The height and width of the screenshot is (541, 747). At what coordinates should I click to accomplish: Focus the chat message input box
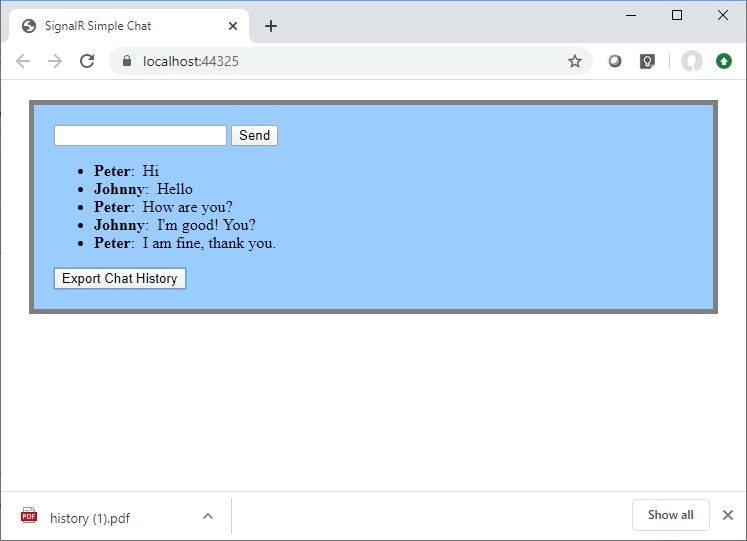(140, 135)
